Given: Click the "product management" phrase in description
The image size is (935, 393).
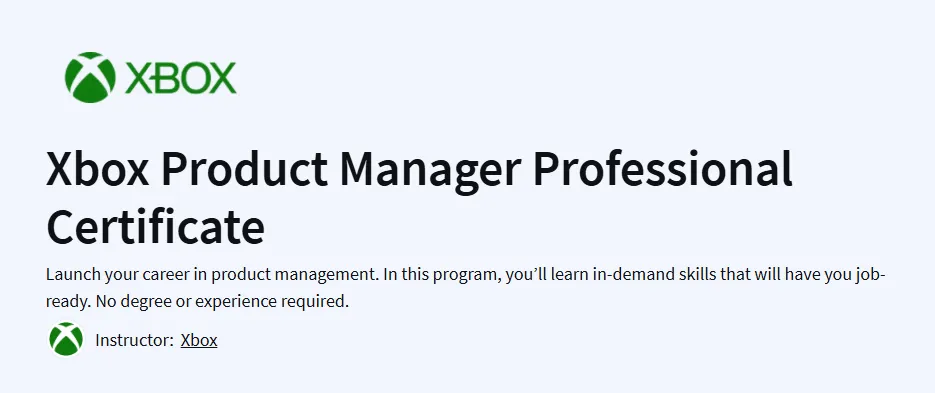Looking at the screenshot, I should tap(295, 276).
